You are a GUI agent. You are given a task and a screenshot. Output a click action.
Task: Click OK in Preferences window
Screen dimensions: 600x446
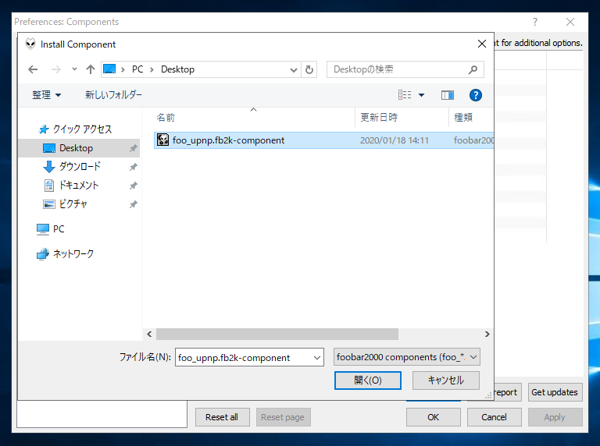coord(433,417)
